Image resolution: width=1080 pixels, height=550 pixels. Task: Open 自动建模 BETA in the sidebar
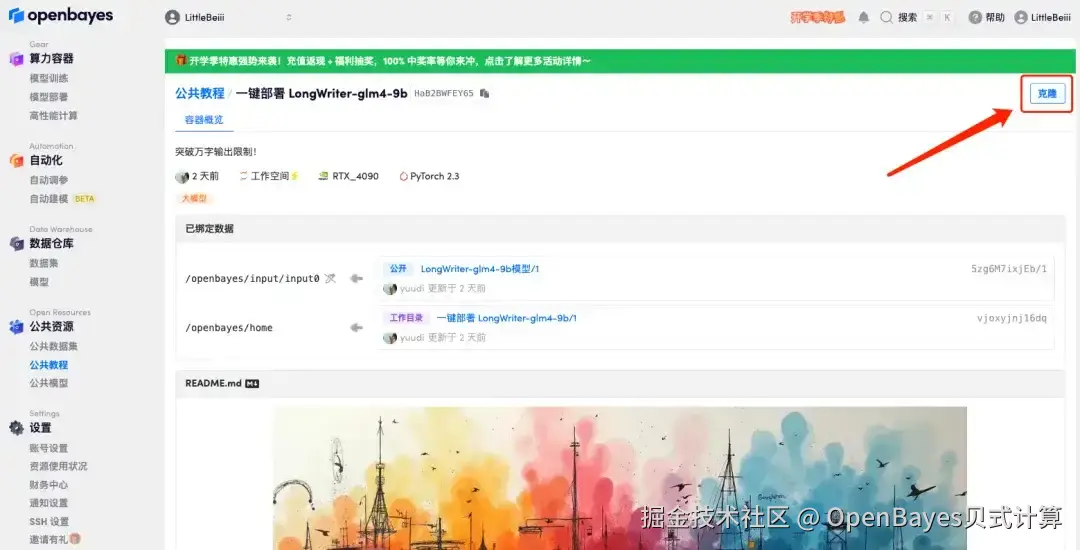tap(62, 199)
